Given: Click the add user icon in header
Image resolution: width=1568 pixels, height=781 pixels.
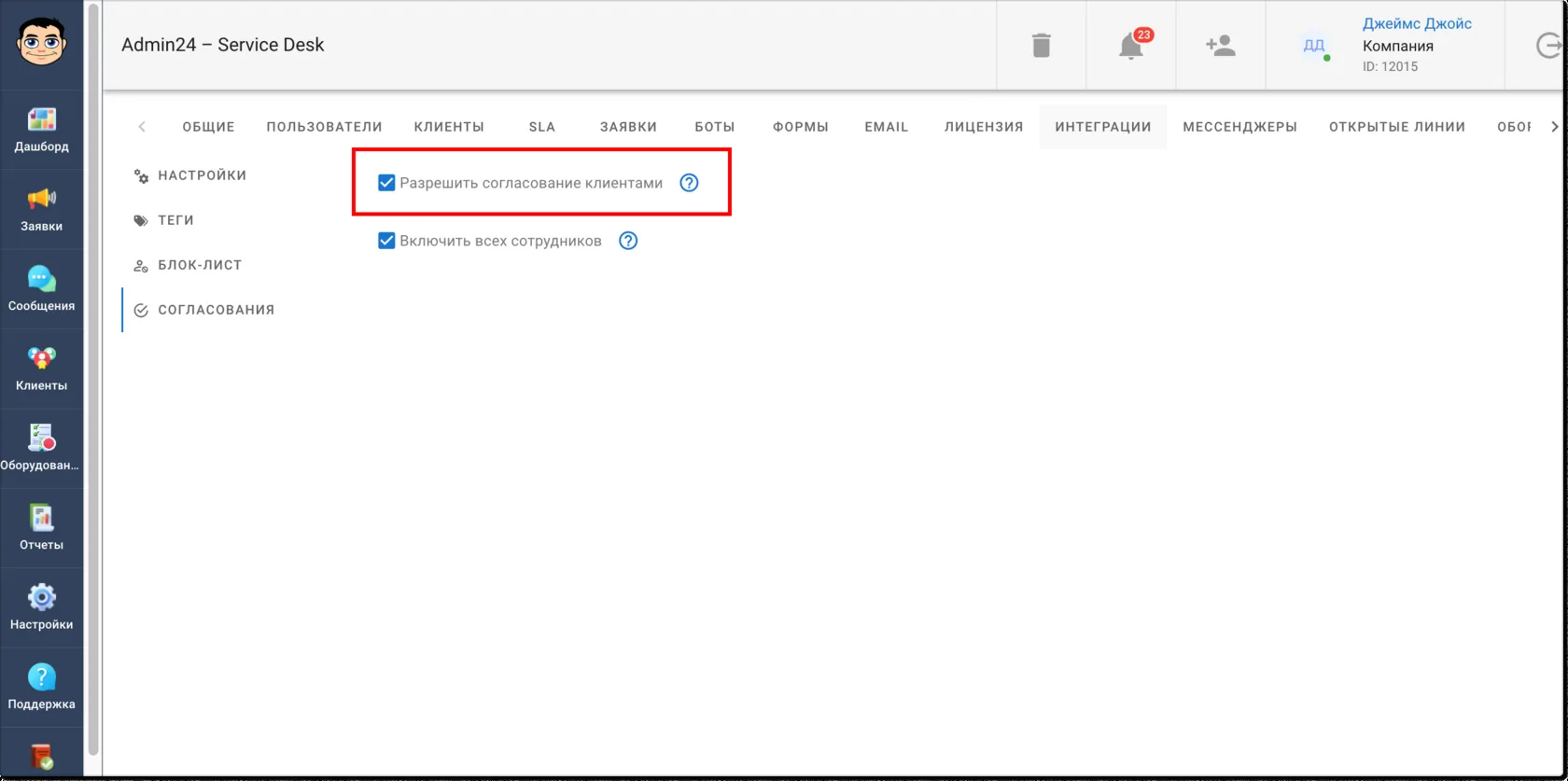Looking at the screenshot, I should 1220,45.
